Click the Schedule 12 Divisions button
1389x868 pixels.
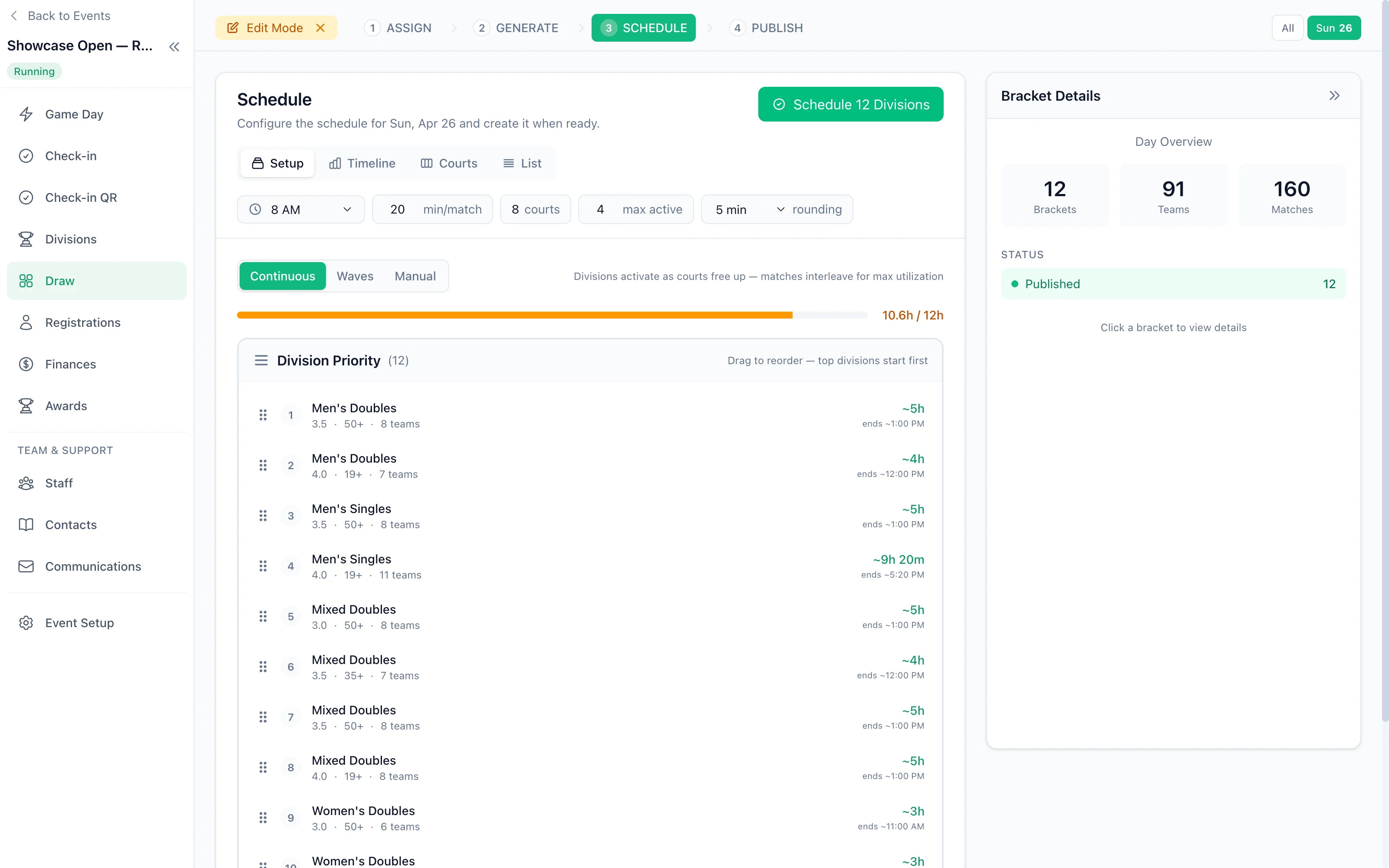click(x=851, y=104)
